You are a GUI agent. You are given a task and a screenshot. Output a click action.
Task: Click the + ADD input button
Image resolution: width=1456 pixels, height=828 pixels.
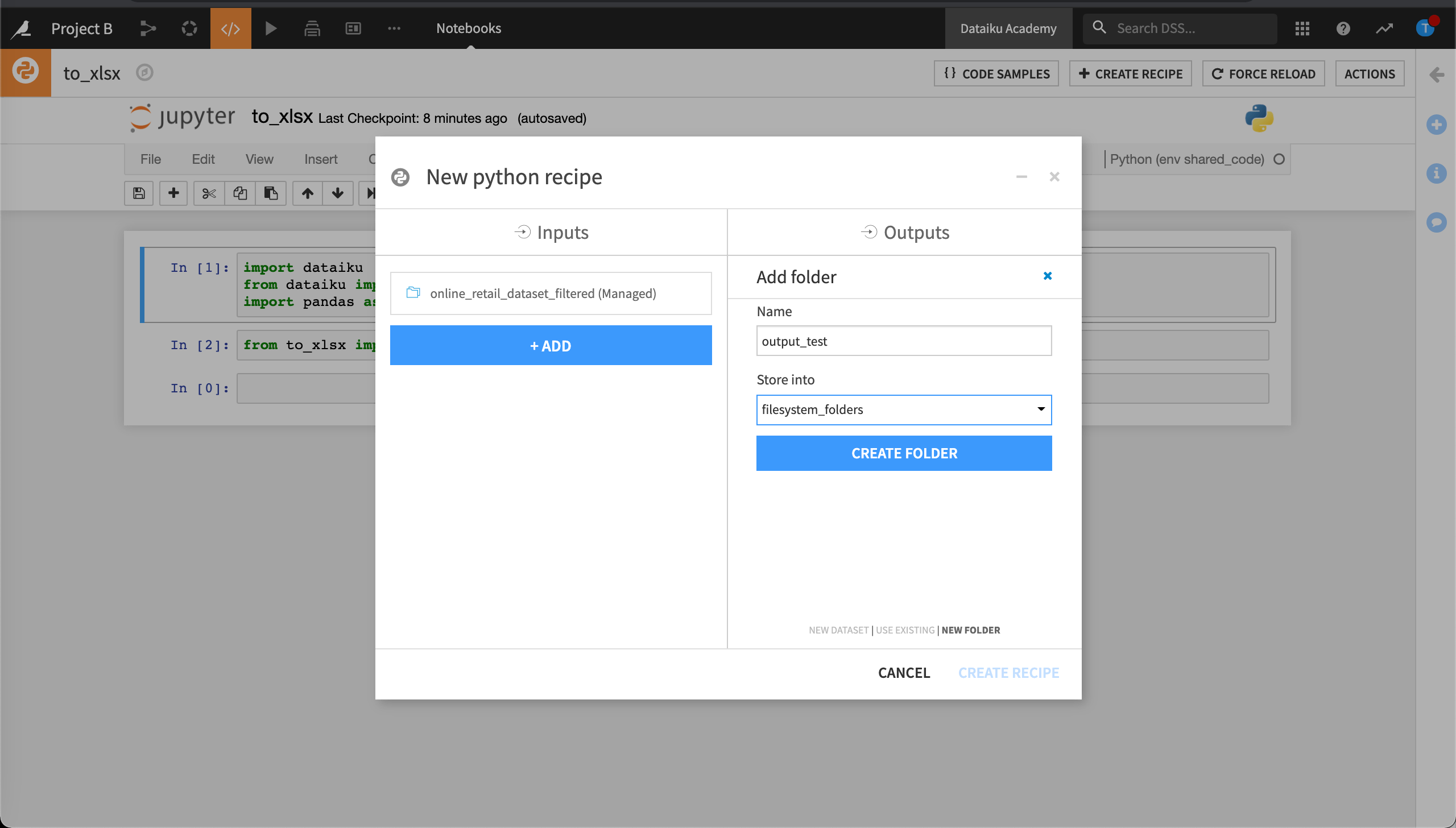(x=551, y=345)
